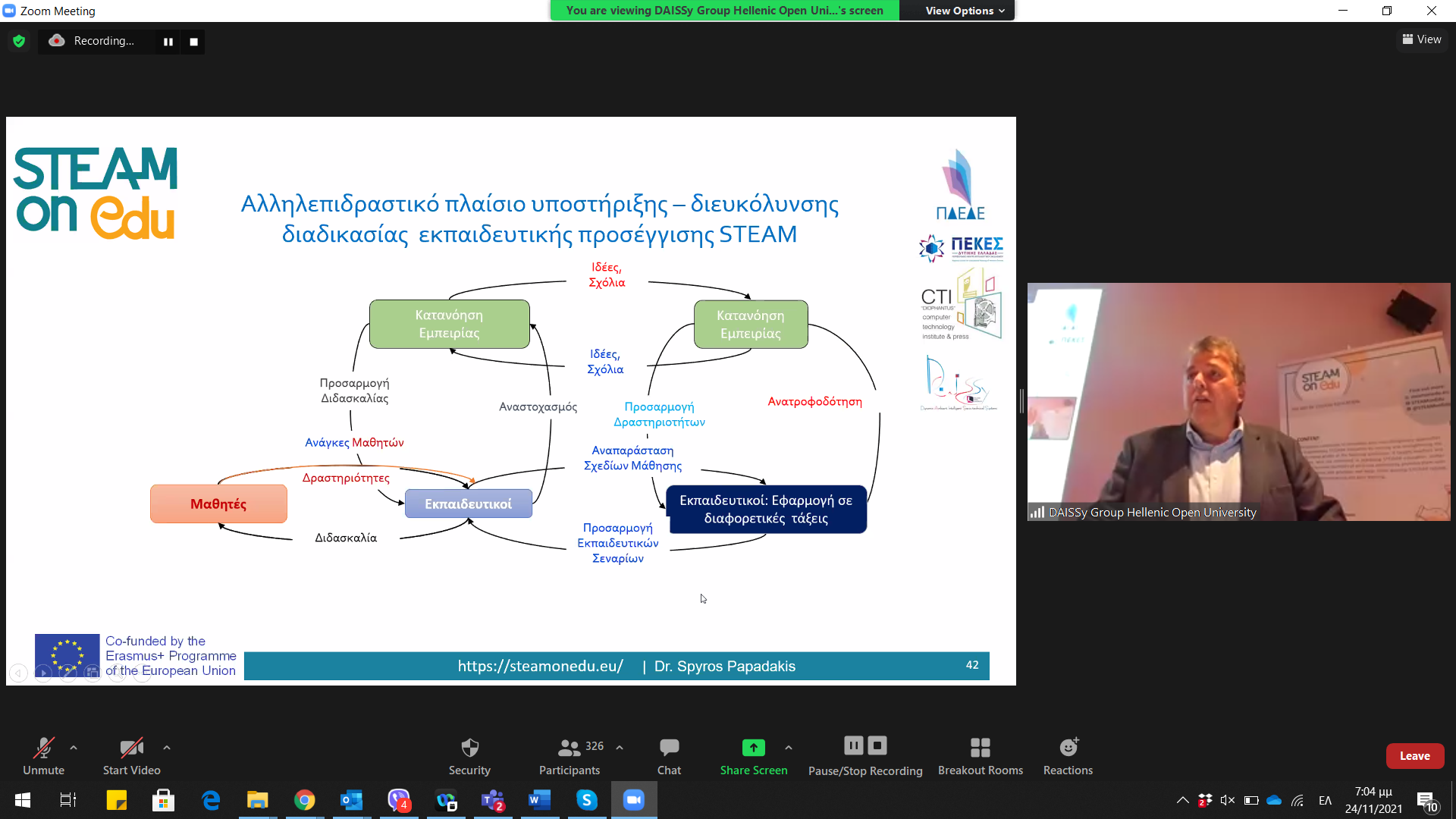Viewport: 1456px width, 819px height.
Task: Pause the recording with the top-left indicator
Action: [168, 42]
